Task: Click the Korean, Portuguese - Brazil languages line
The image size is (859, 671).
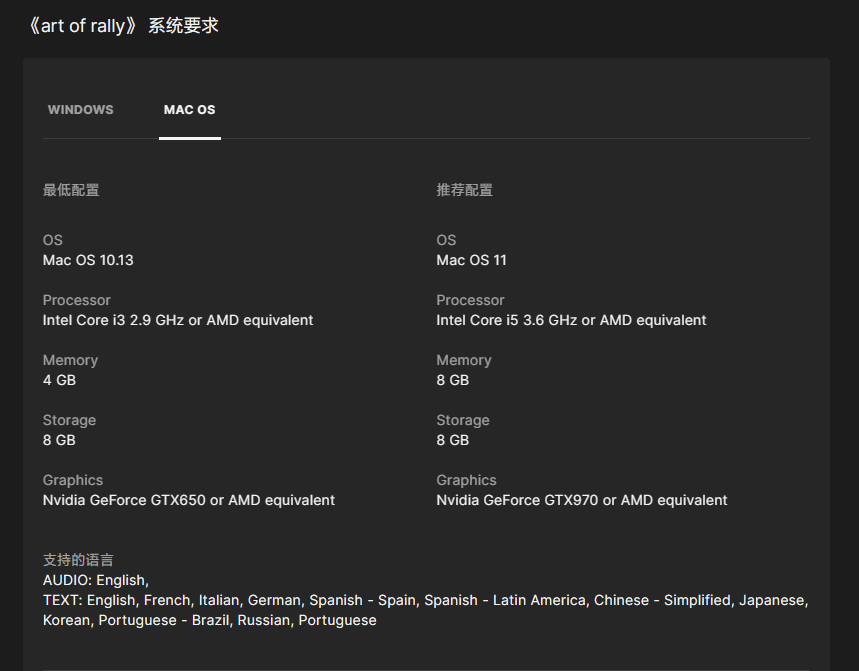Action: tap(210, 620)
